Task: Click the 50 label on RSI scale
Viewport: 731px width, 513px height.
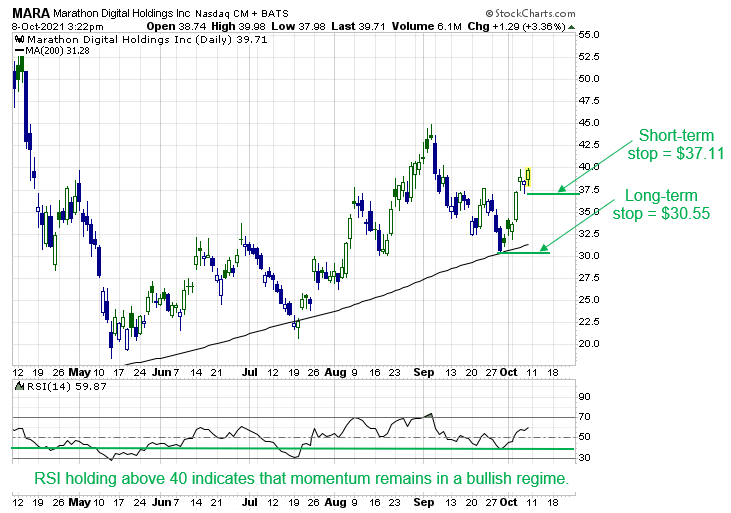Action: point(585,437)
